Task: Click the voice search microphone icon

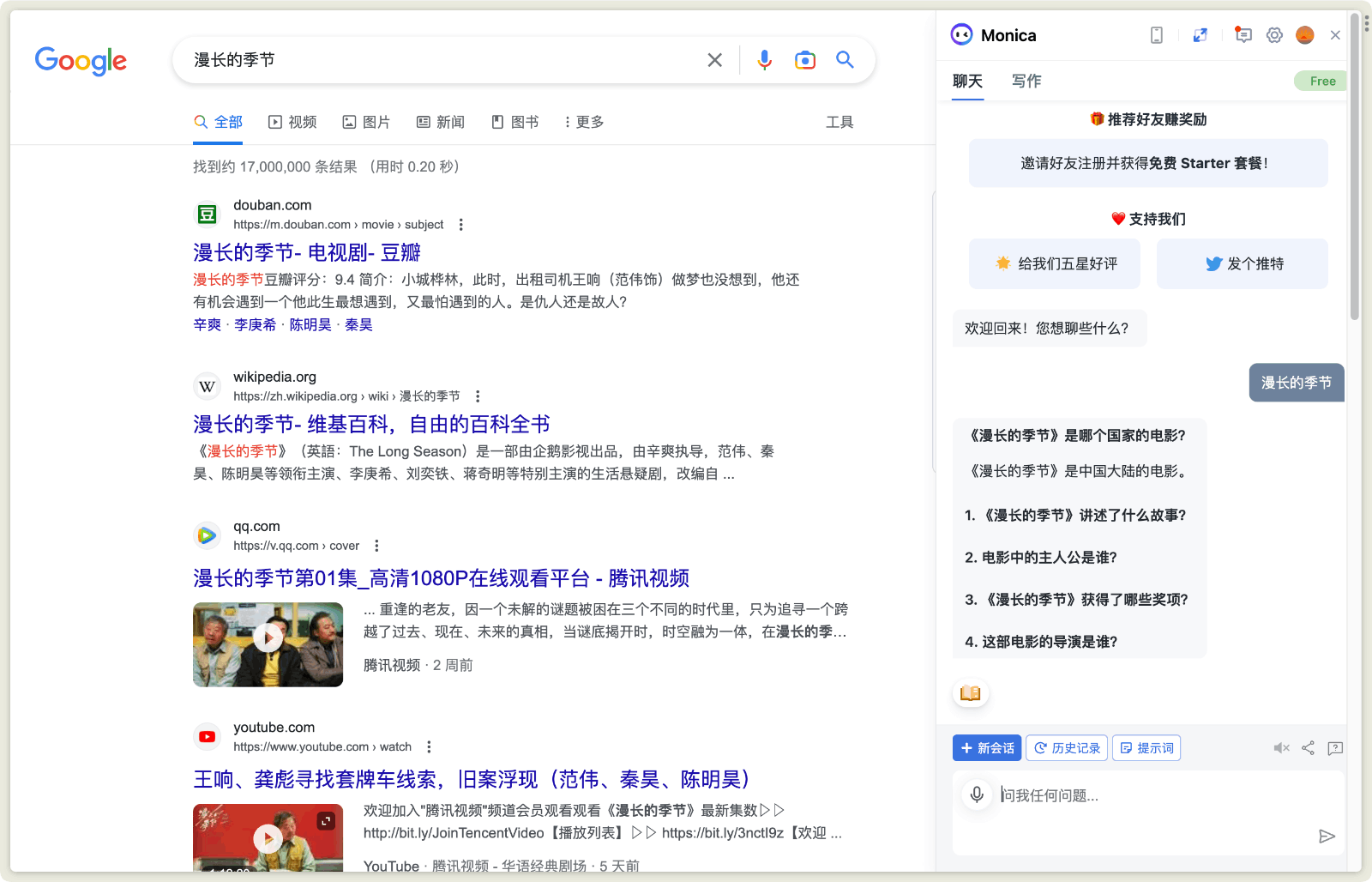Action: pos(764,60)
